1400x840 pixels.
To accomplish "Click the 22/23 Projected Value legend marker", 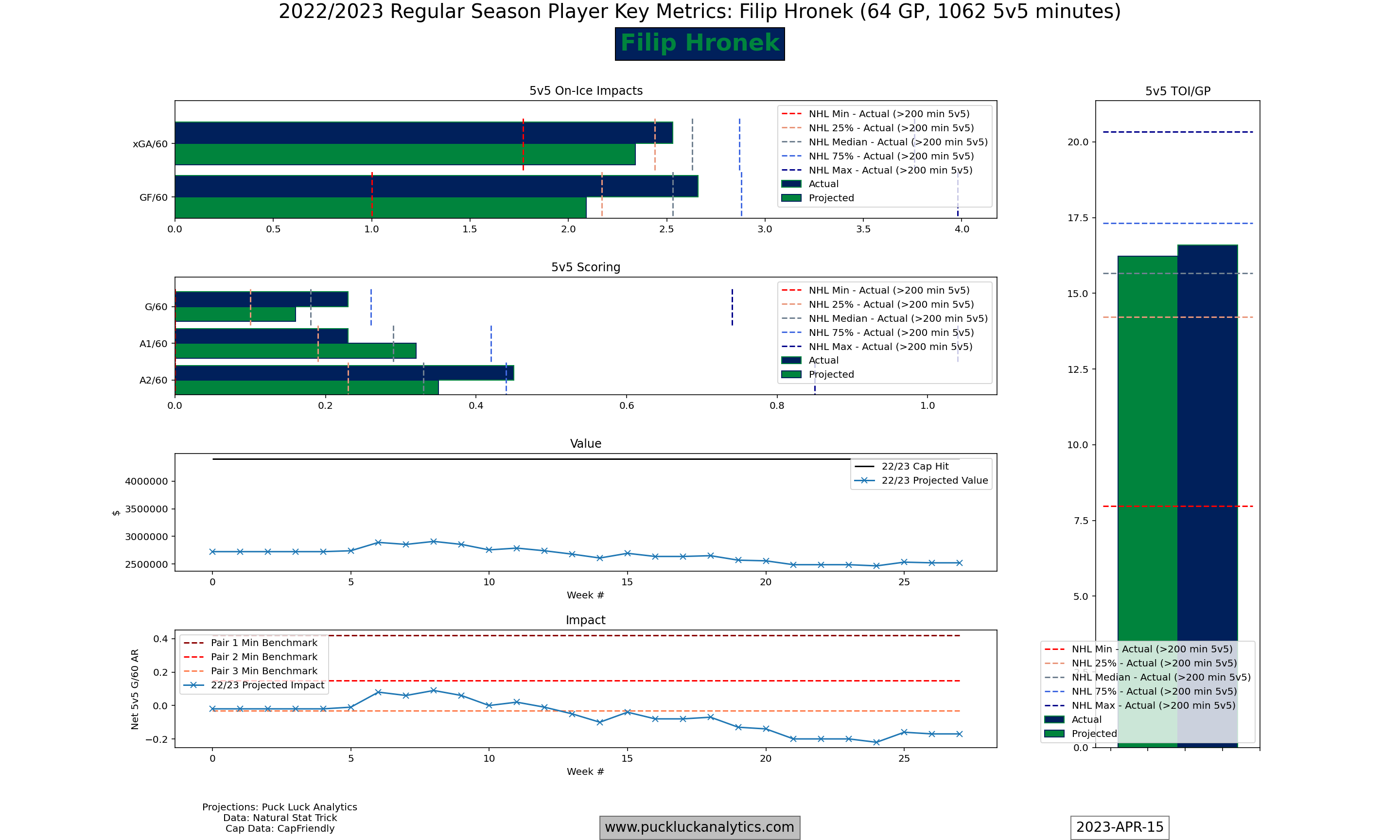I will pyautogui.click(x=864, y=481).
